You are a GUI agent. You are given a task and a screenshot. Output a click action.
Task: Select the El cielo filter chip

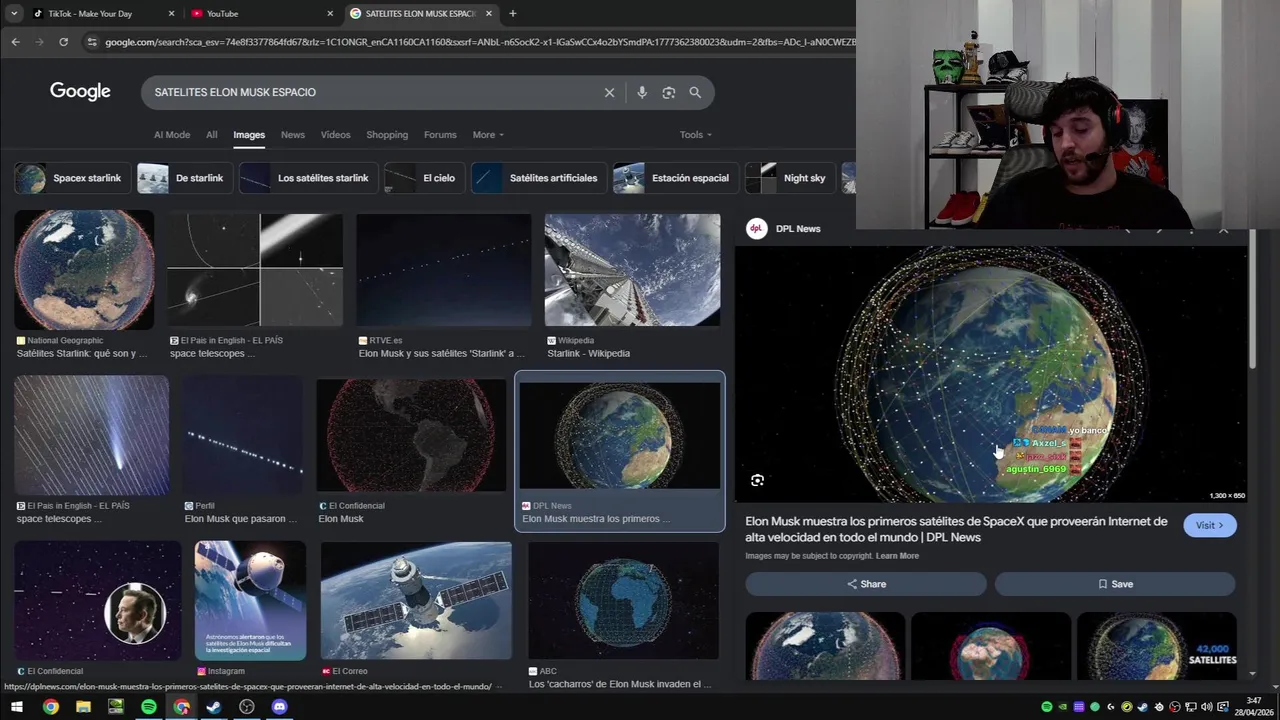425,178
